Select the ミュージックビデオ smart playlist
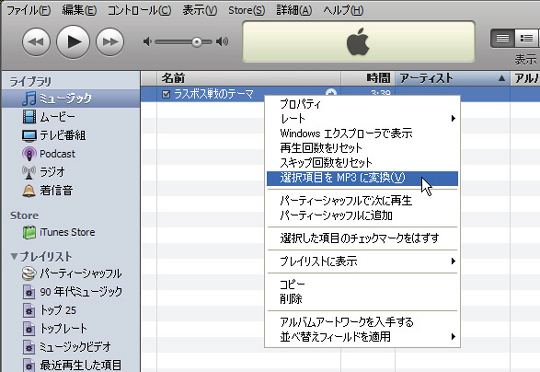This screenshot has width=540, height=372. click(x=71, y=347)
